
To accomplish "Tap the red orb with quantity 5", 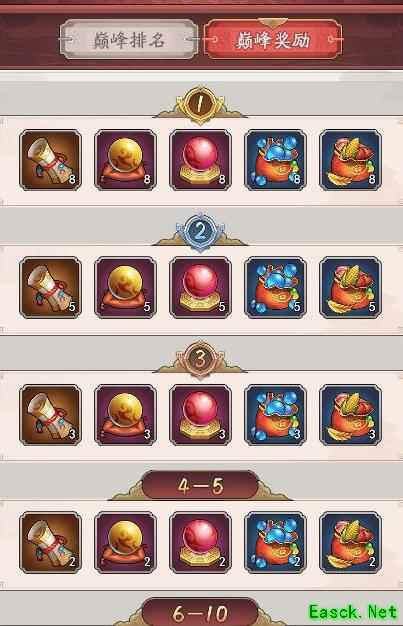I will click(201, 287).
